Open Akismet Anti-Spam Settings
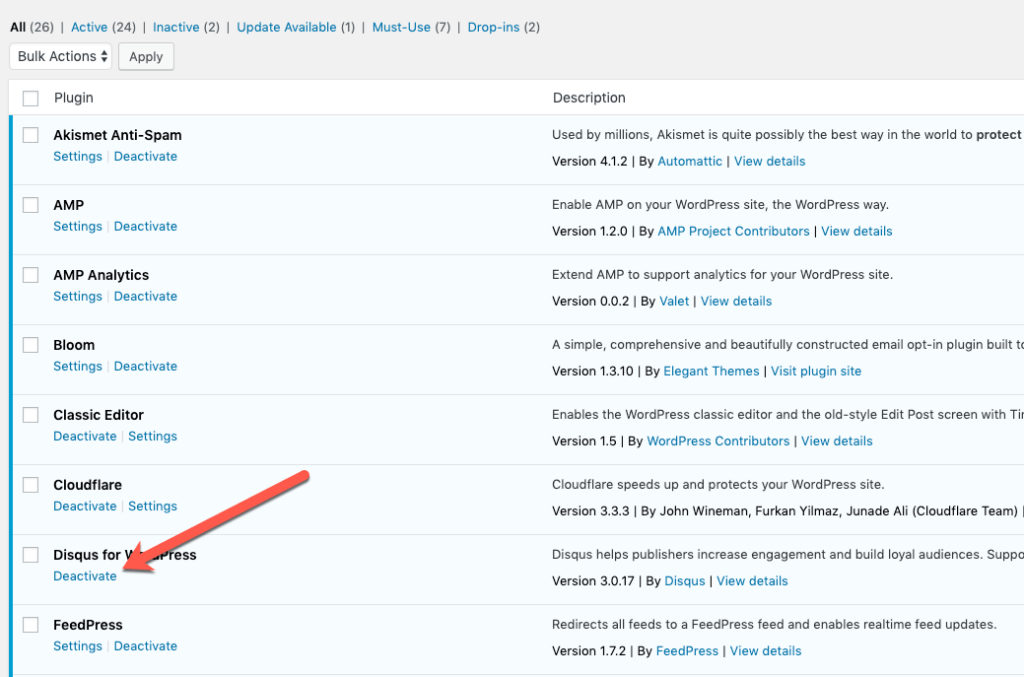The height and width of the screenshot is (677, 1024). [78, 156]
